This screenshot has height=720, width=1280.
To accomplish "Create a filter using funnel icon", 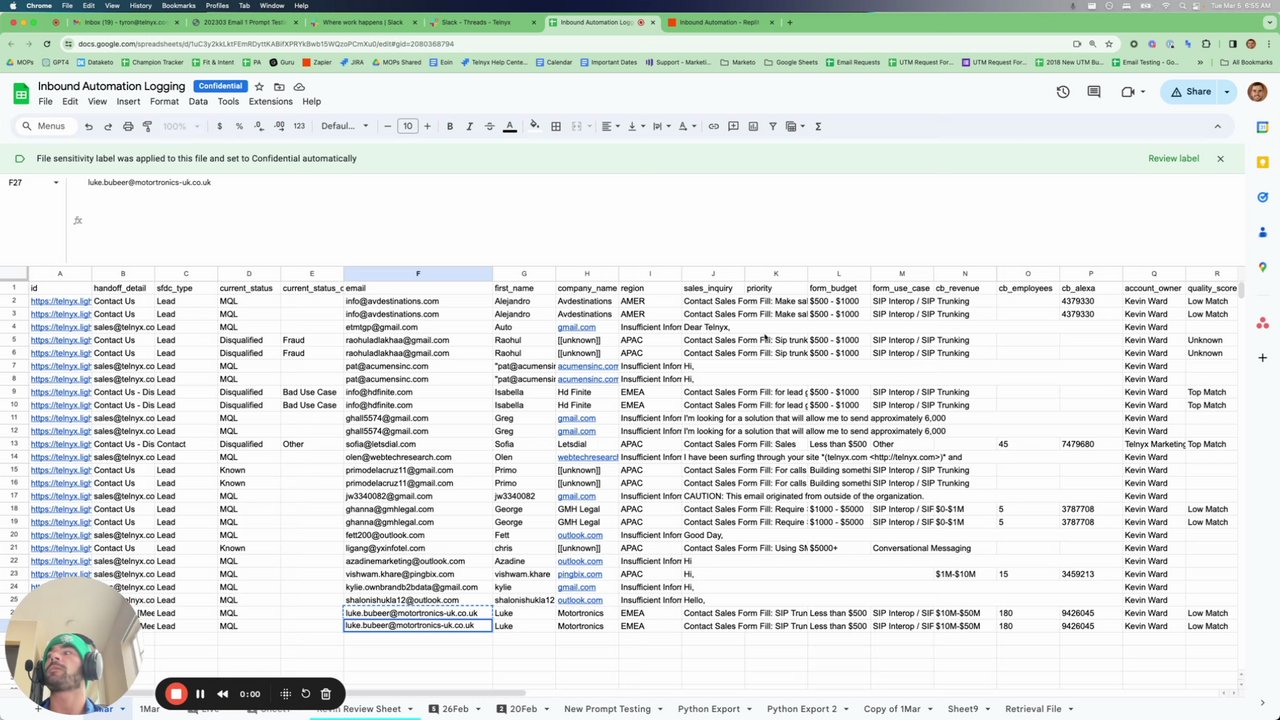I will click(773, 126).
